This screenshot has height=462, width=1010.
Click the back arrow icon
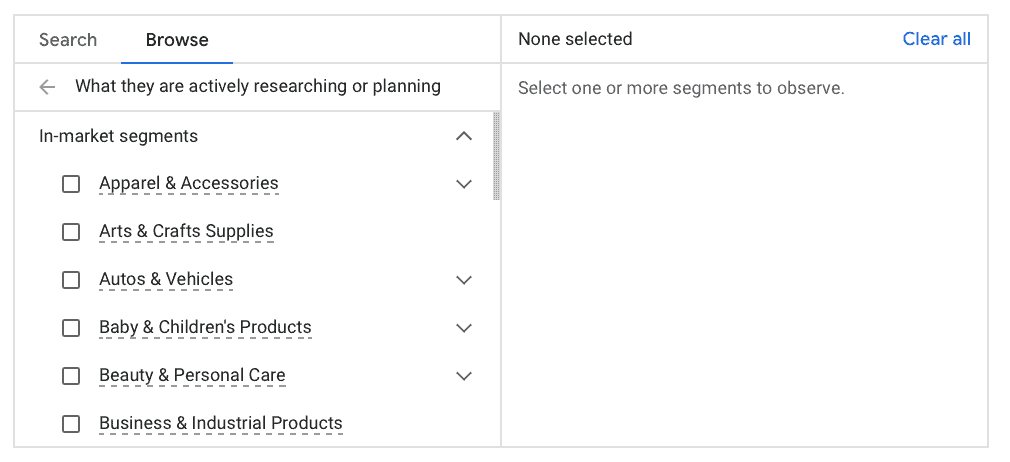(x=47, y=87)
